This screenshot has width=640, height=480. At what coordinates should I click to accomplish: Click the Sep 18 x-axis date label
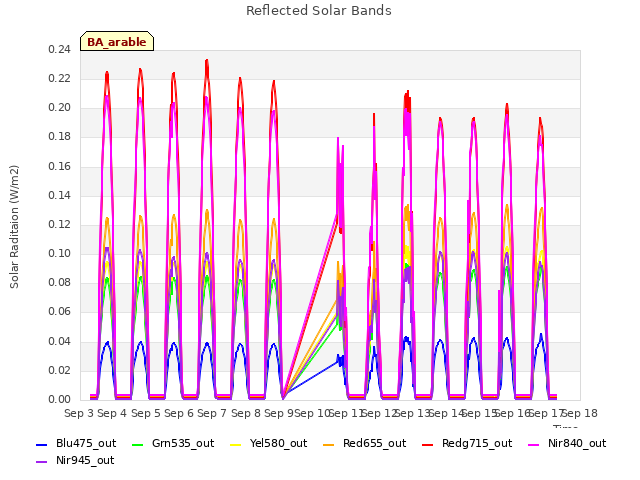pyautogui.click(x=580, y=413)
